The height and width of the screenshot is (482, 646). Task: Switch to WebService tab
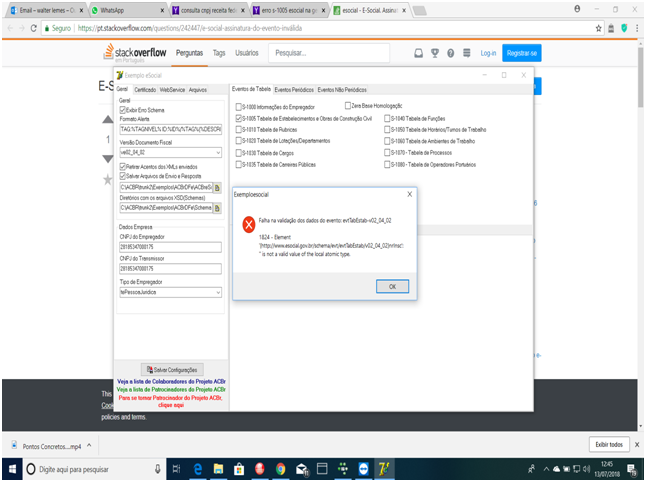(172, 89)
